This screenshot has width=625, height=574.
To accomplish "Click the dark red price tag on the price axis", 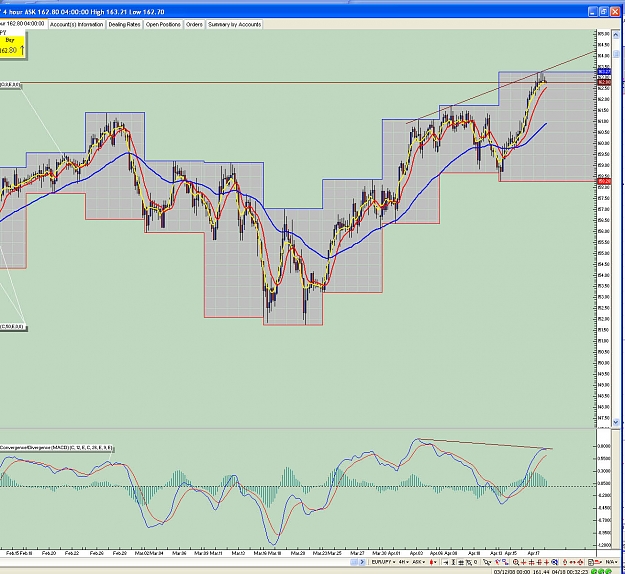I will click(604, 82).
